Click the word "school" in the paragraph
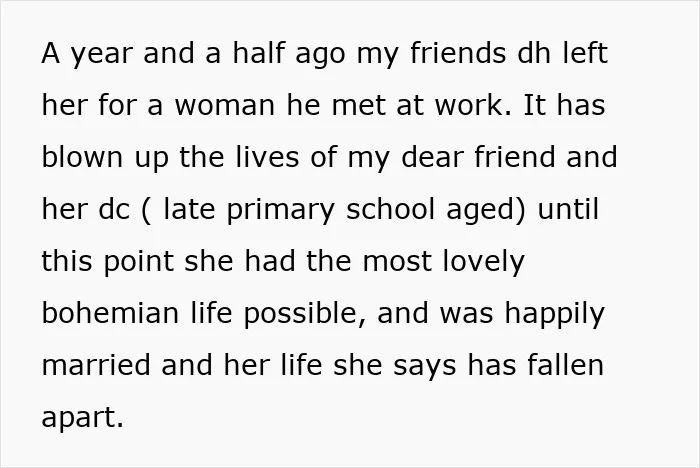700x468 pixels. pyautogui.click(x=390, y=209)
